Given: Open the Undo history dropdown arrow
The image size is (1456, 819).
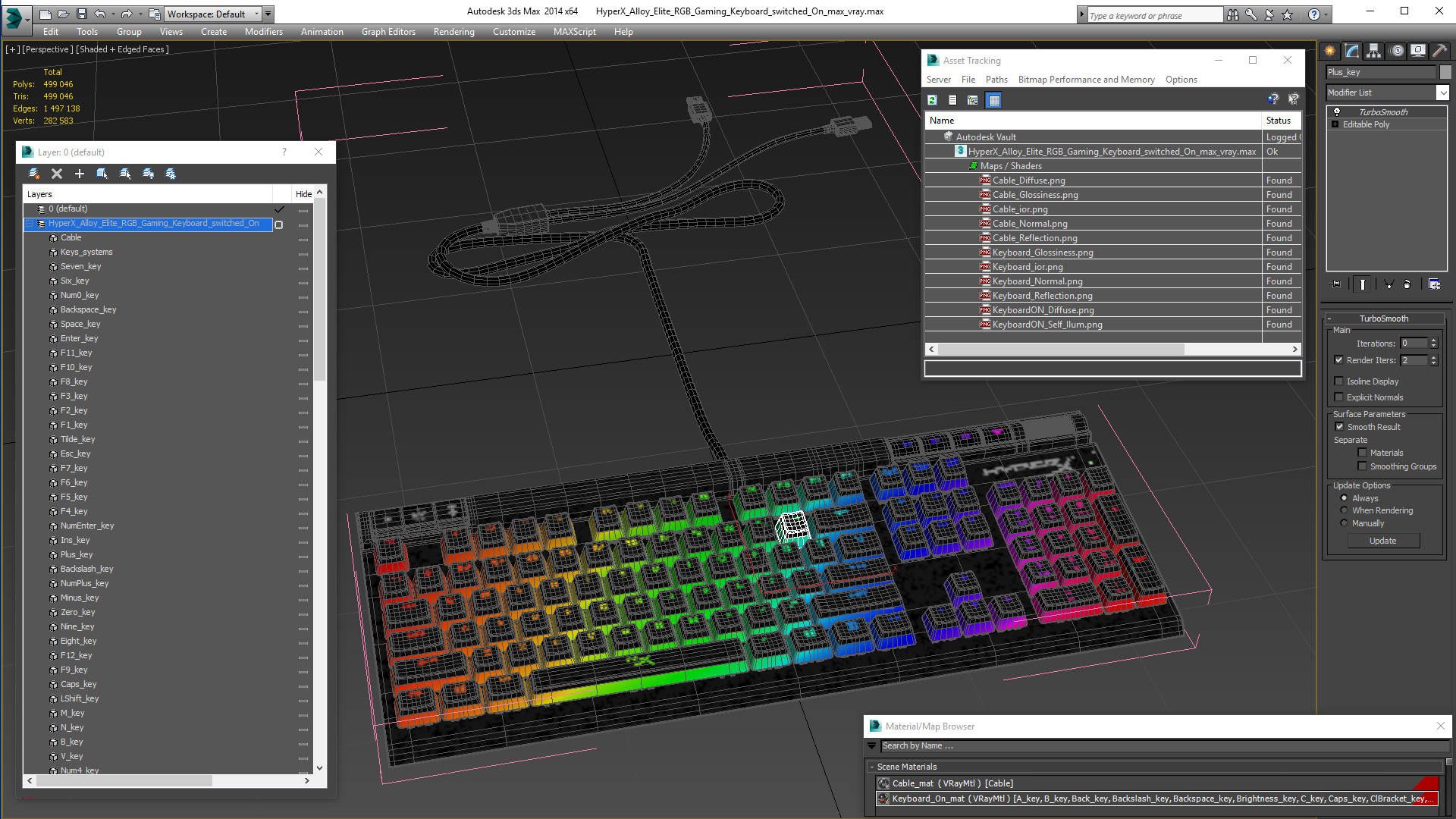Looking at the screenshot, I should [x=113, y=14].
